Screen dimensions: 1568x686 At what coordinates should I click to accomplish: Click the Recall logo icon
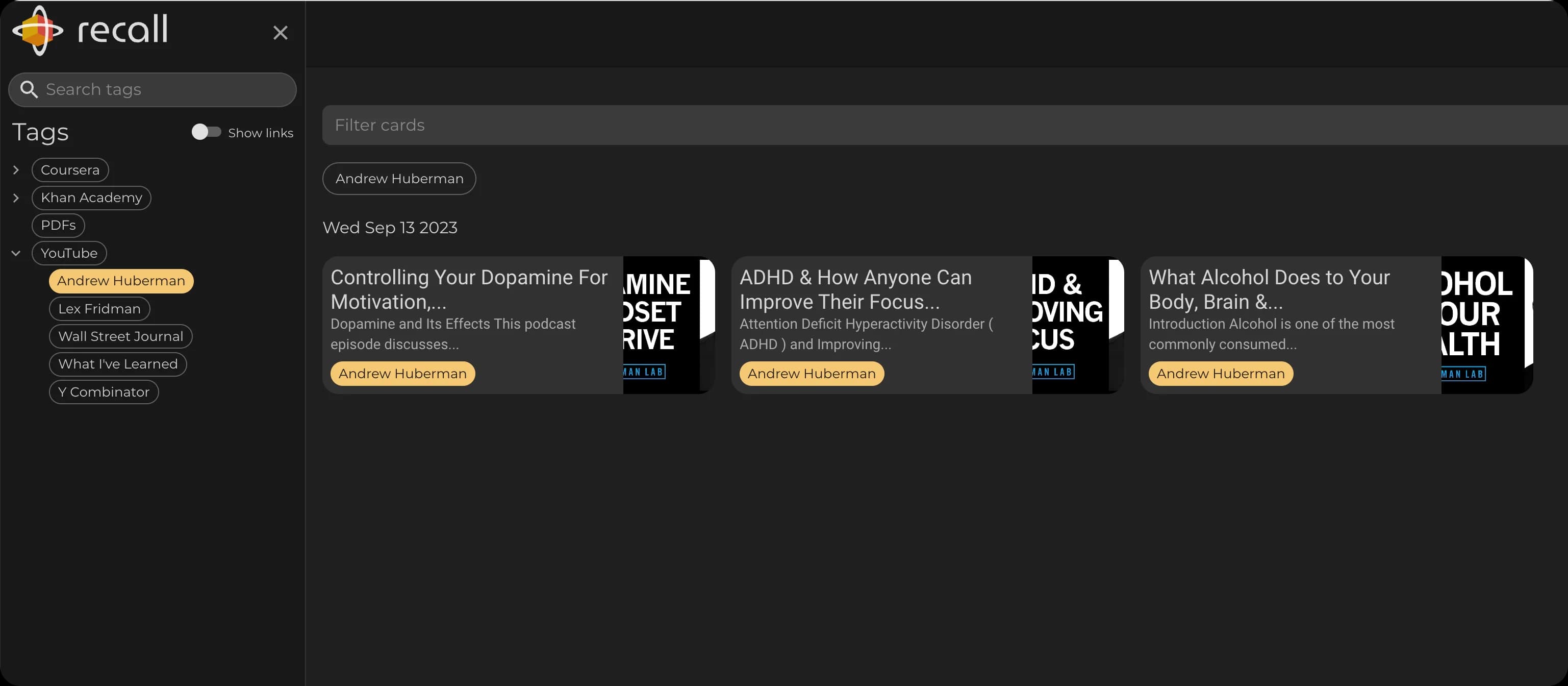point(38,31)
